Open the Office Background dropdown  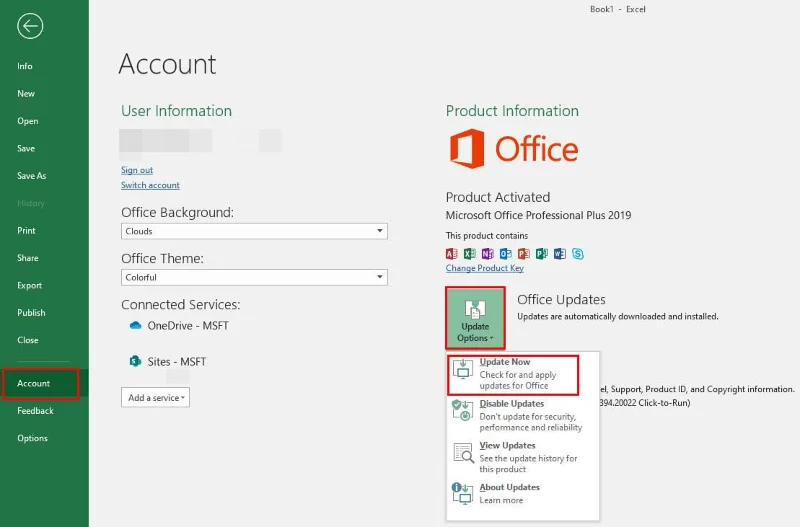click(x=254, y=231)
